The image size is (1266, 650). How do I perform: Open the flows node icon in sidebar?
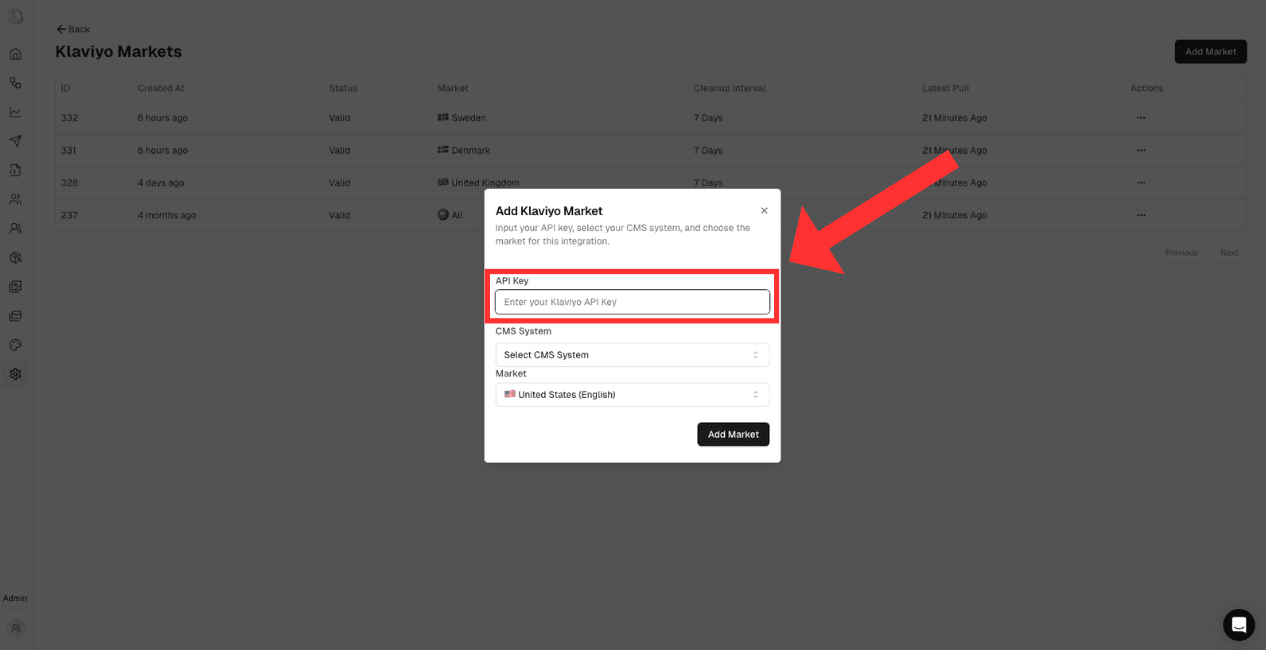coord(15,83)
